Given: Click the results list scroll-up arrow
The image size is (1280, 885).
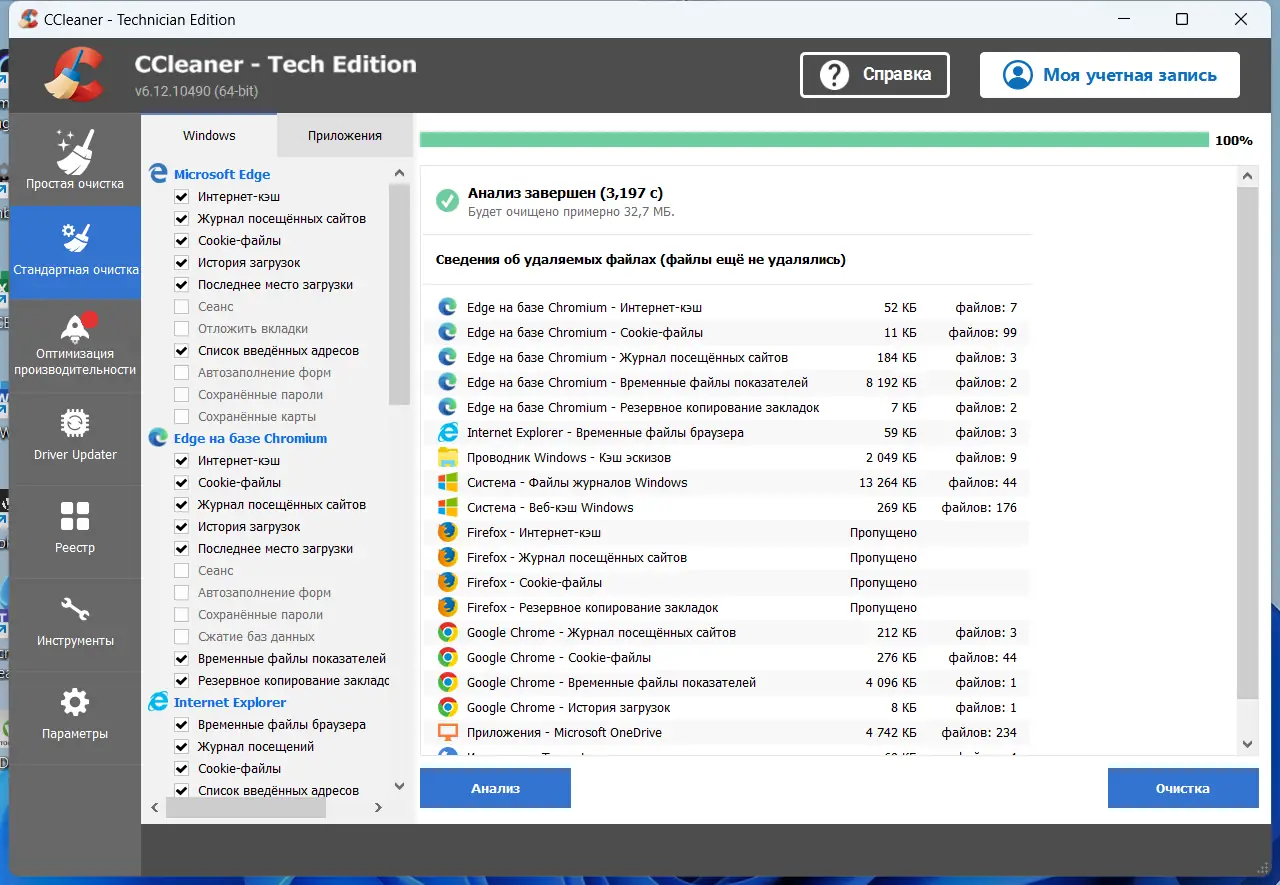Looking at the screenshot, I should pos(1247,177).
